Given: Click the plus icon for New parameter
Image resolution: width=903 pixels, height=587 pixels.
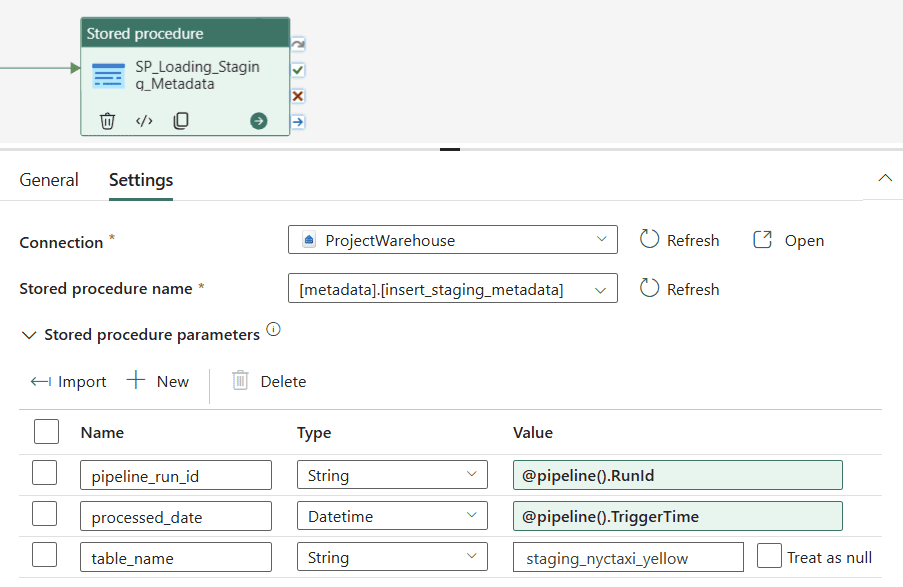Looking at the screenshot, I should [x=136, y=380].
